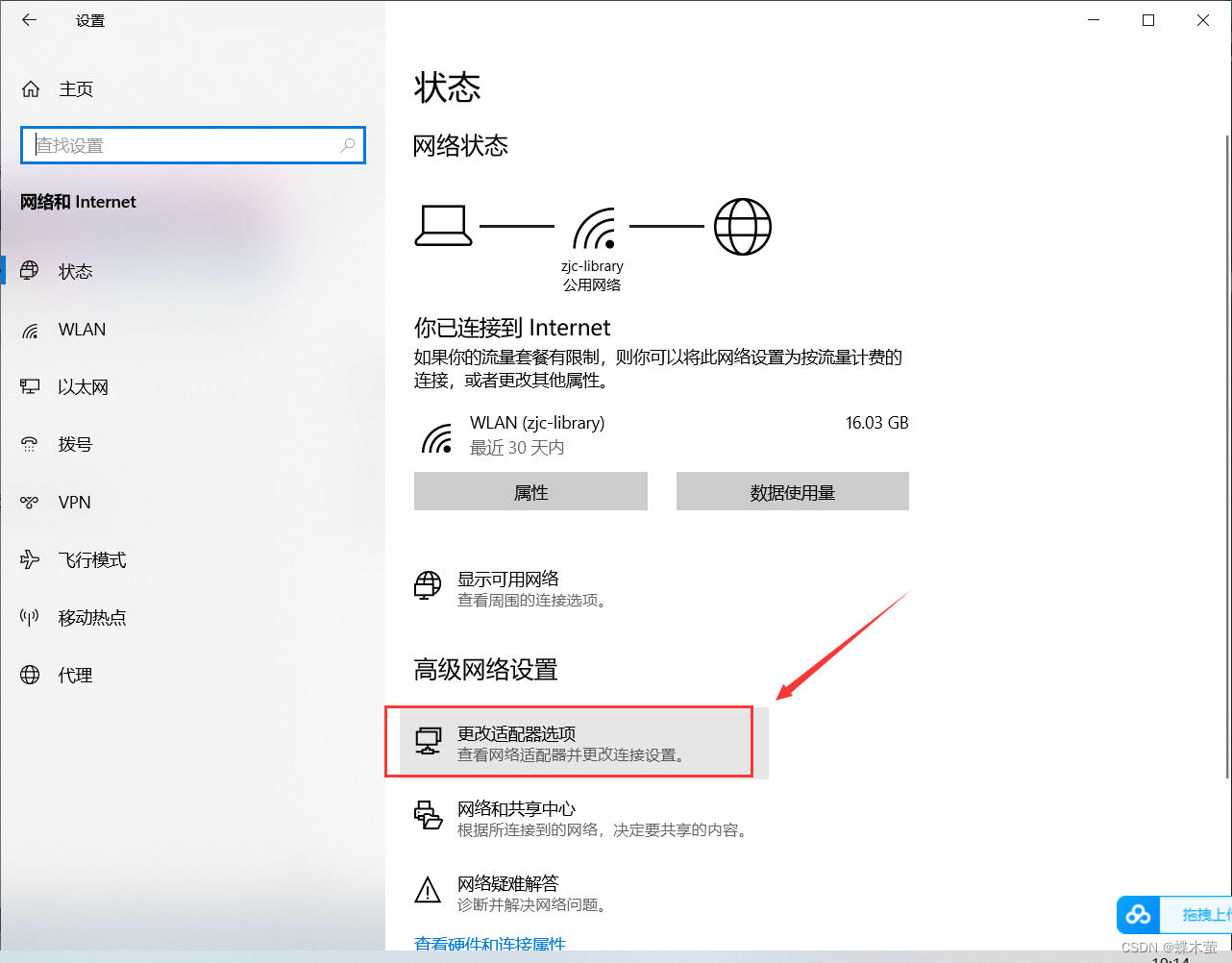Click the 网络和 Internet sidebar heading
Viewport: 1232px width, 963px height.
pos(78,202)
